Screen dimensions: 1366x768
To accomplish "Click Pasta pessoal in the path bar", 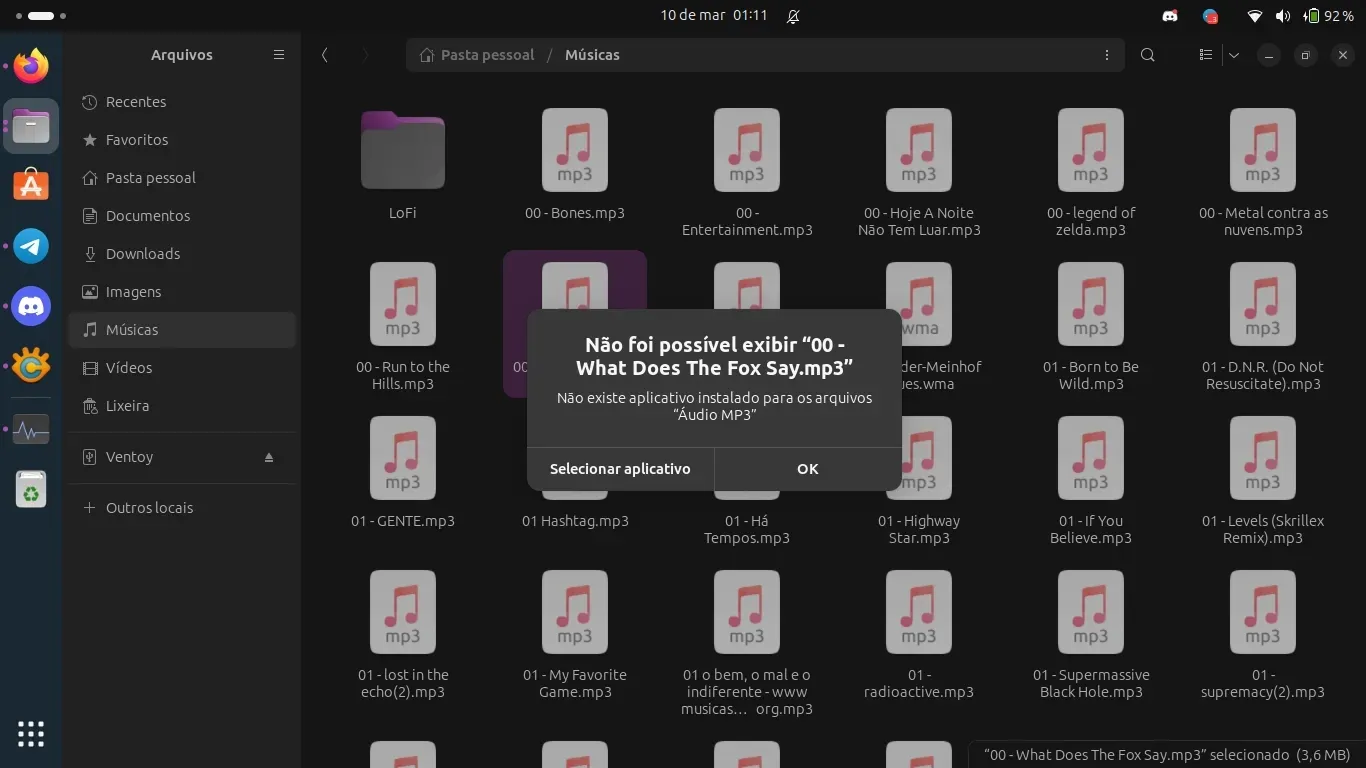I will coord(477,55).
